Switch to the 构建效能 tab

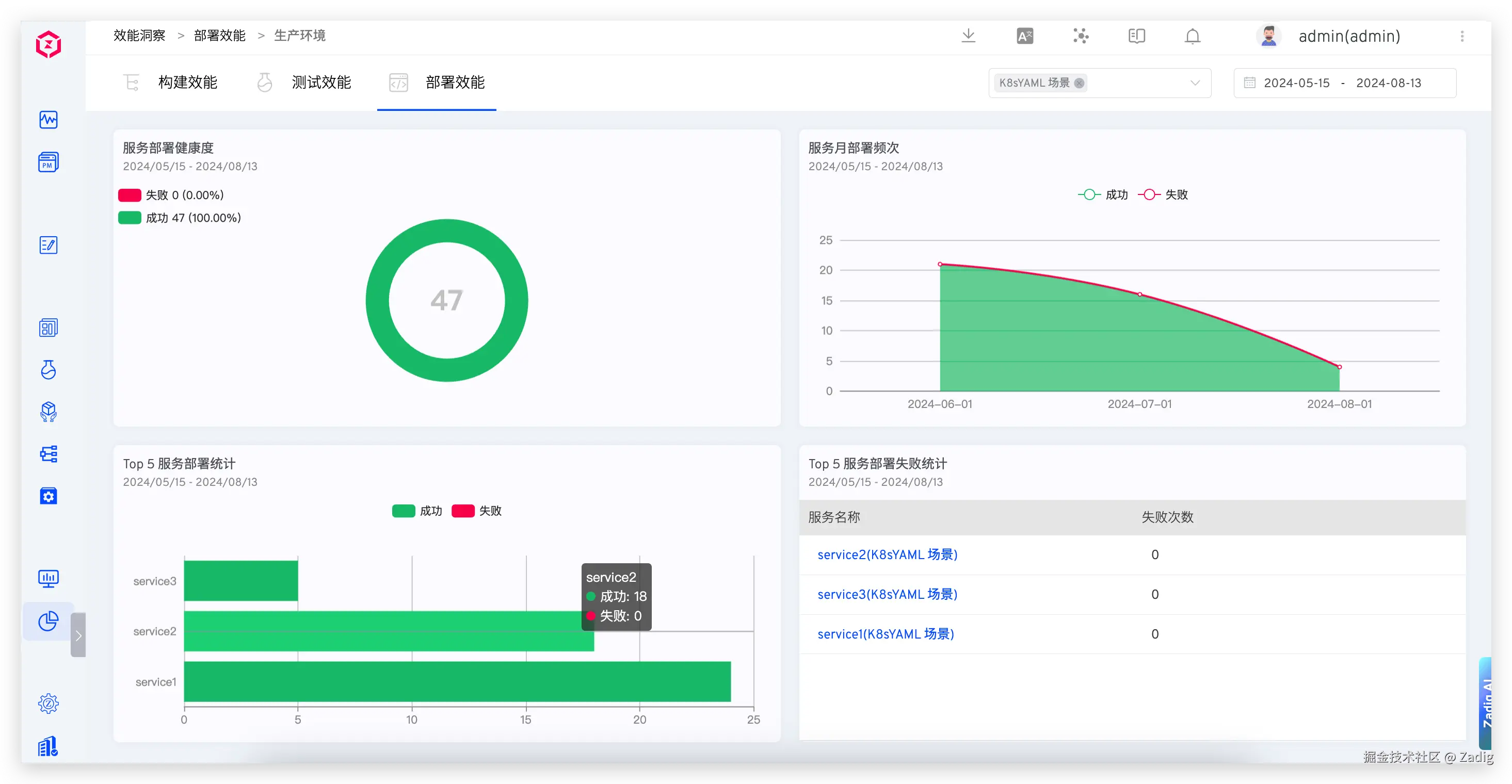point(187,83)
